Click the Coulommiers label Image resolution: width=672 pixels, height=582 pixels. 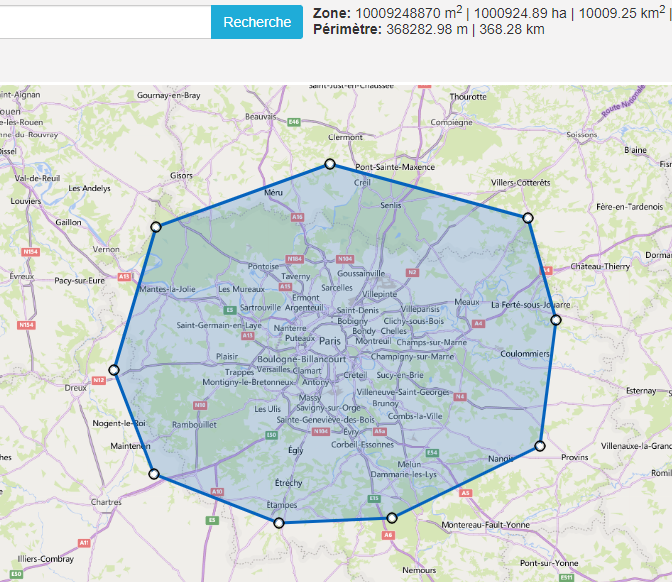[x=525, y=354]
